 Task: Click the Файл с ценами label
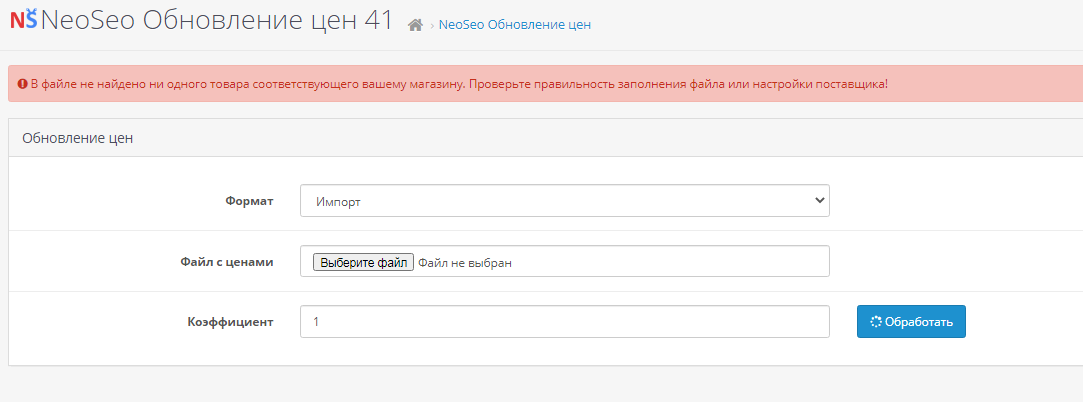(227, 262)
